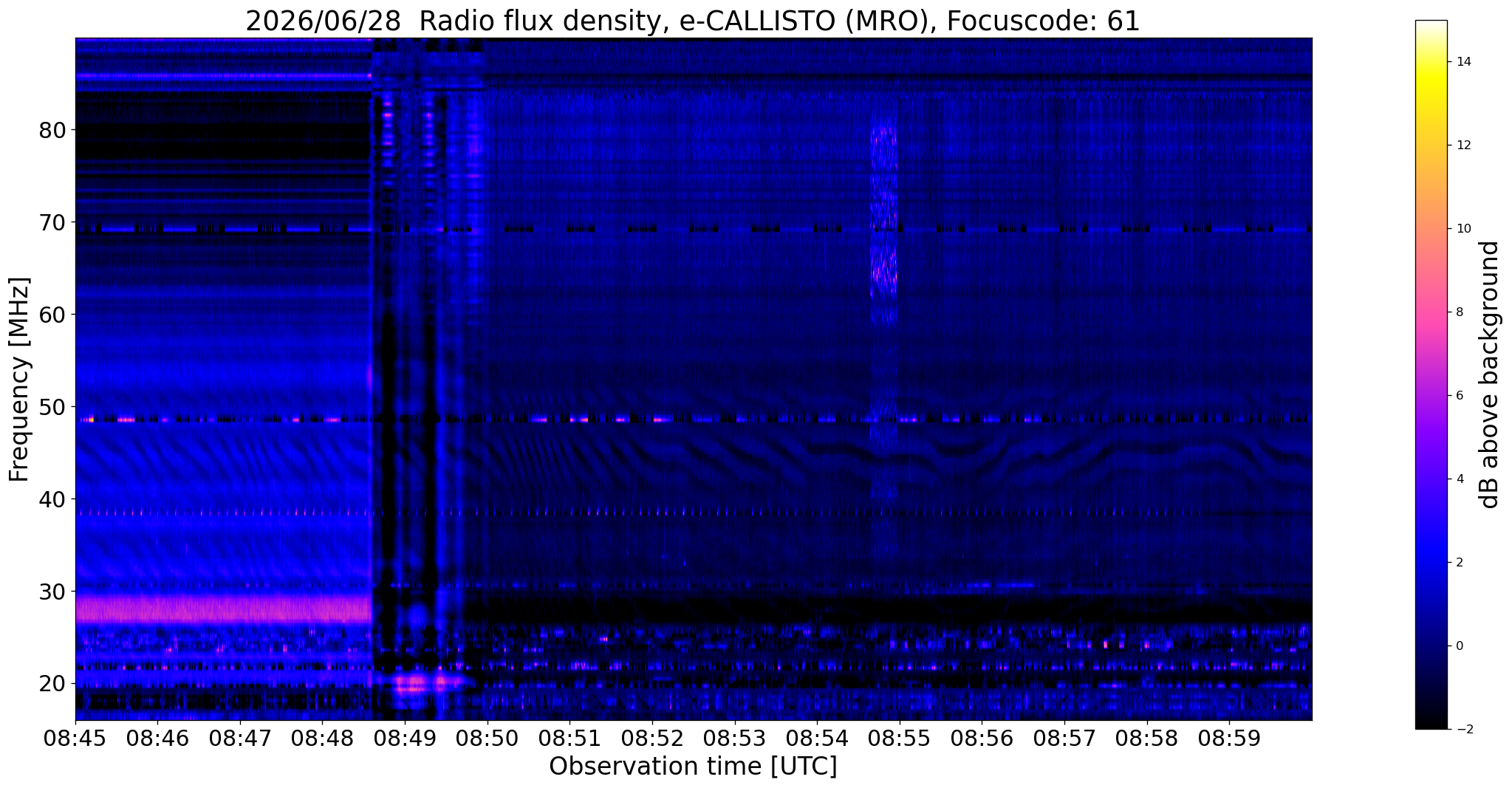This screenshot has width=1512, height=788.
Task: Click the 08:50 time tick label
Action: [488, 737]
